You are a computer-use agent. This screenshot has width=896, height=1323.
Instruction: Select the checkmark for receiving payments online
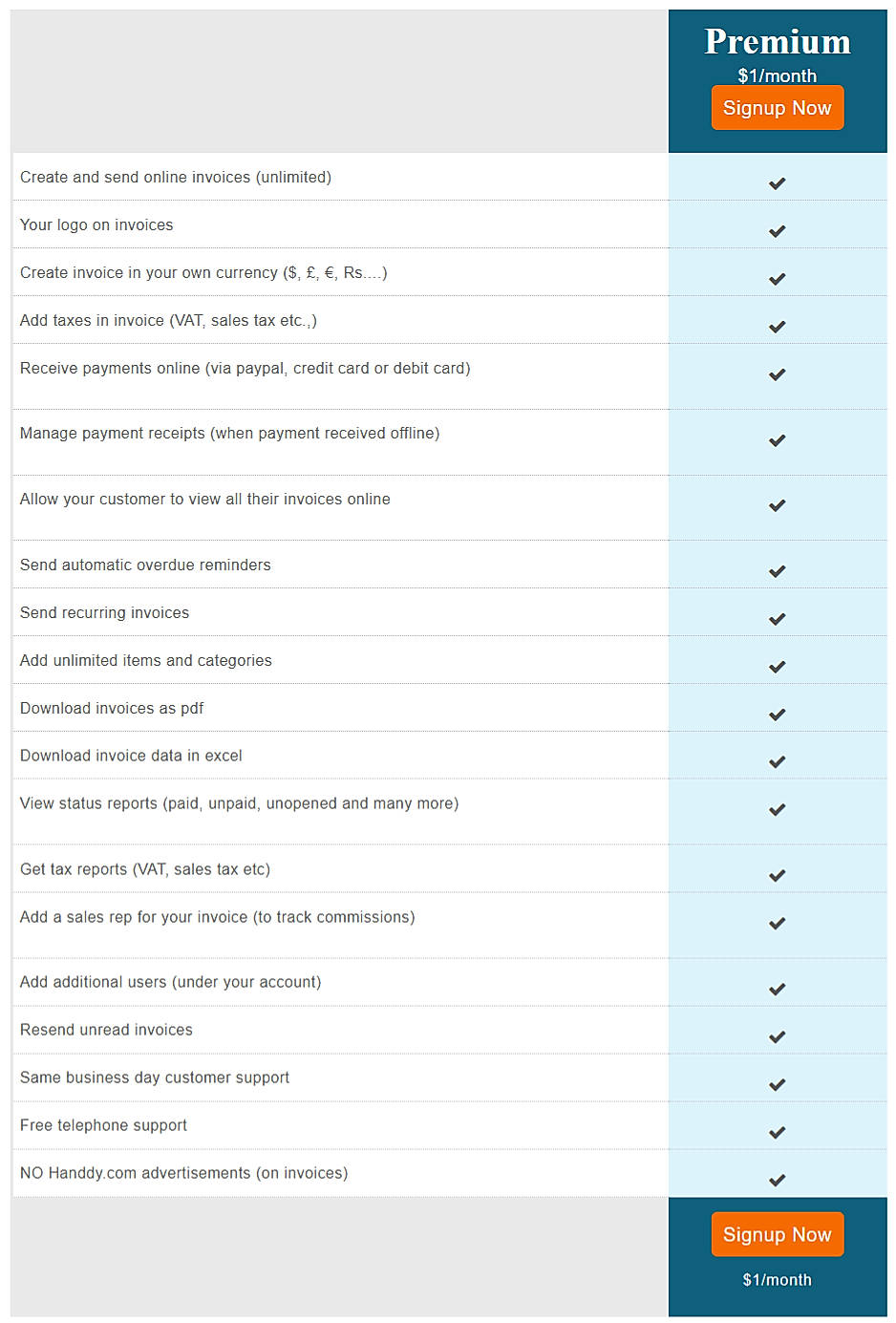777,374
